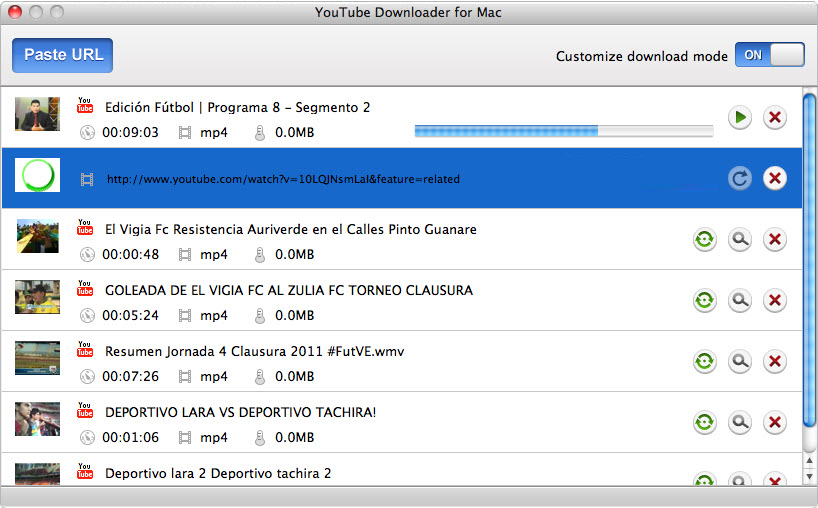Close the YouTube Downloader for Mac window
Screen dimensions: 818x508
15,11
